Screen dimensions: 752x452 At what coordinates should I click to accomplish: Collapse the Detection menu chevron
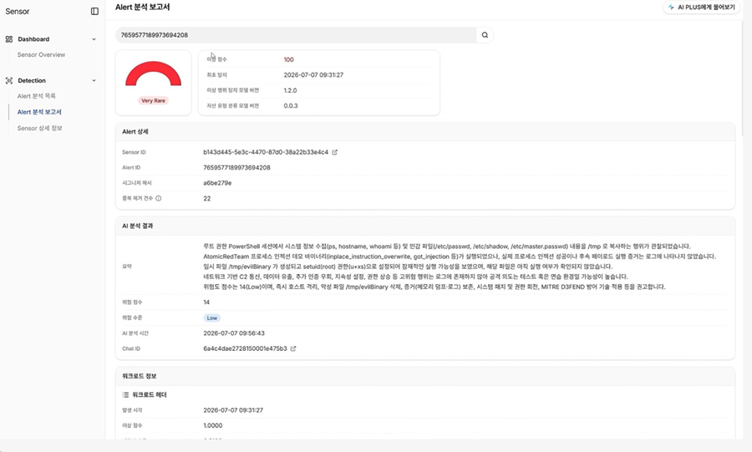click(94, 81)
